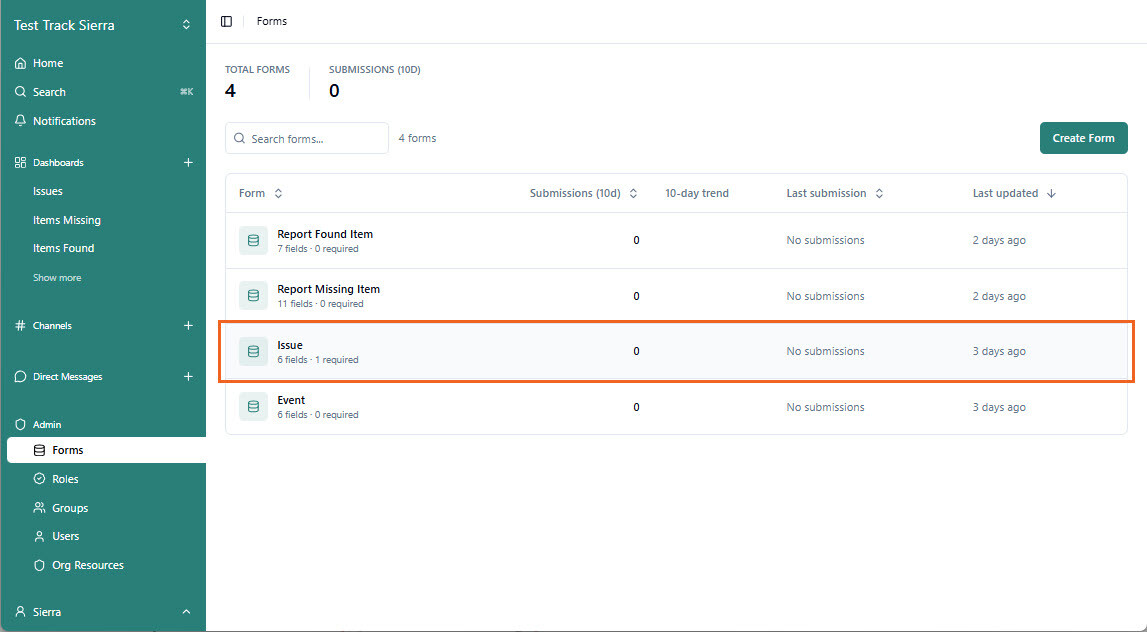Expand the Sierra user menu chevron
Image resolution: width=1147 pixels, height=632 pixels.
click(x=186, y=612)
